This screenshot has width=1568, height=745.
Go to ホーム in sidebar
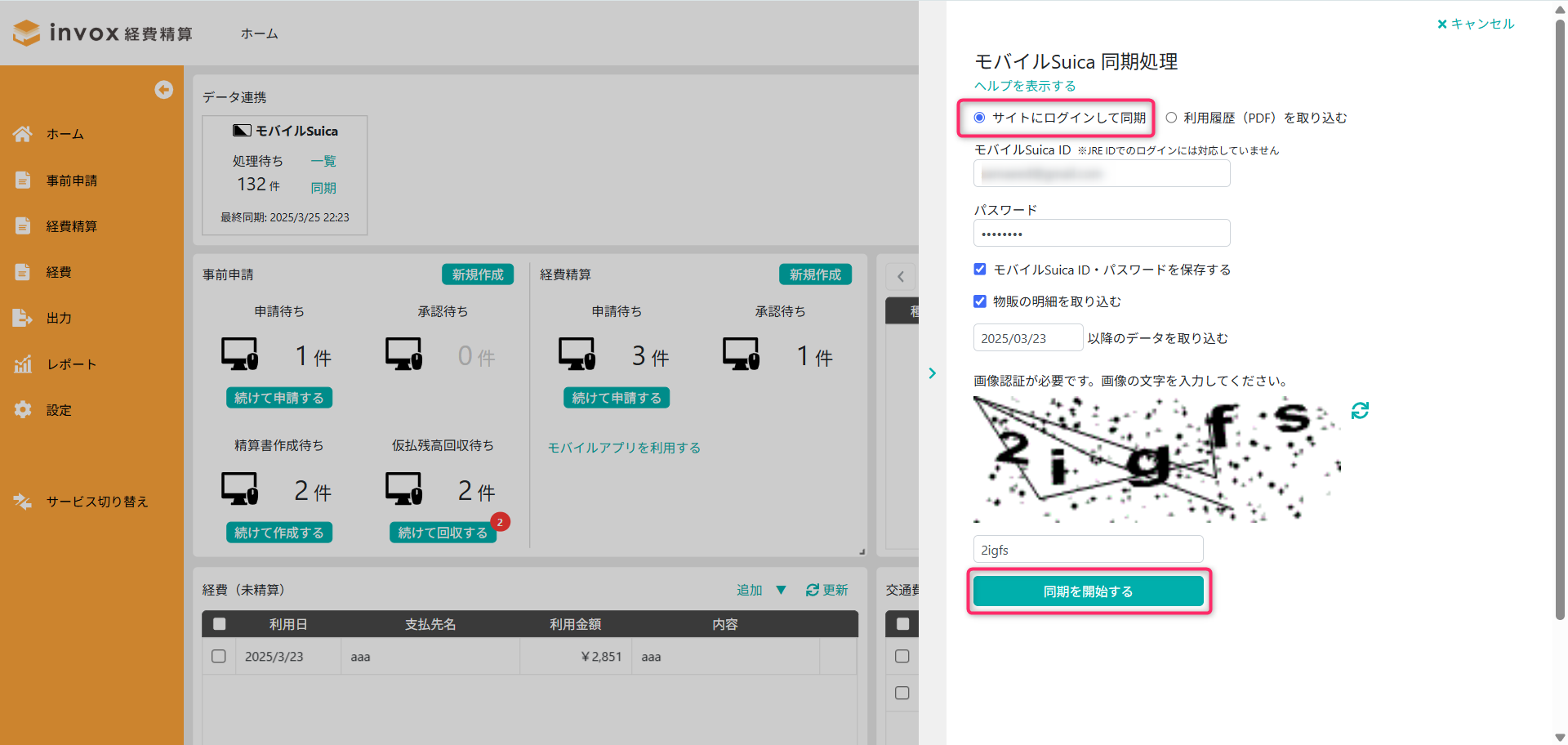[65, 134]
